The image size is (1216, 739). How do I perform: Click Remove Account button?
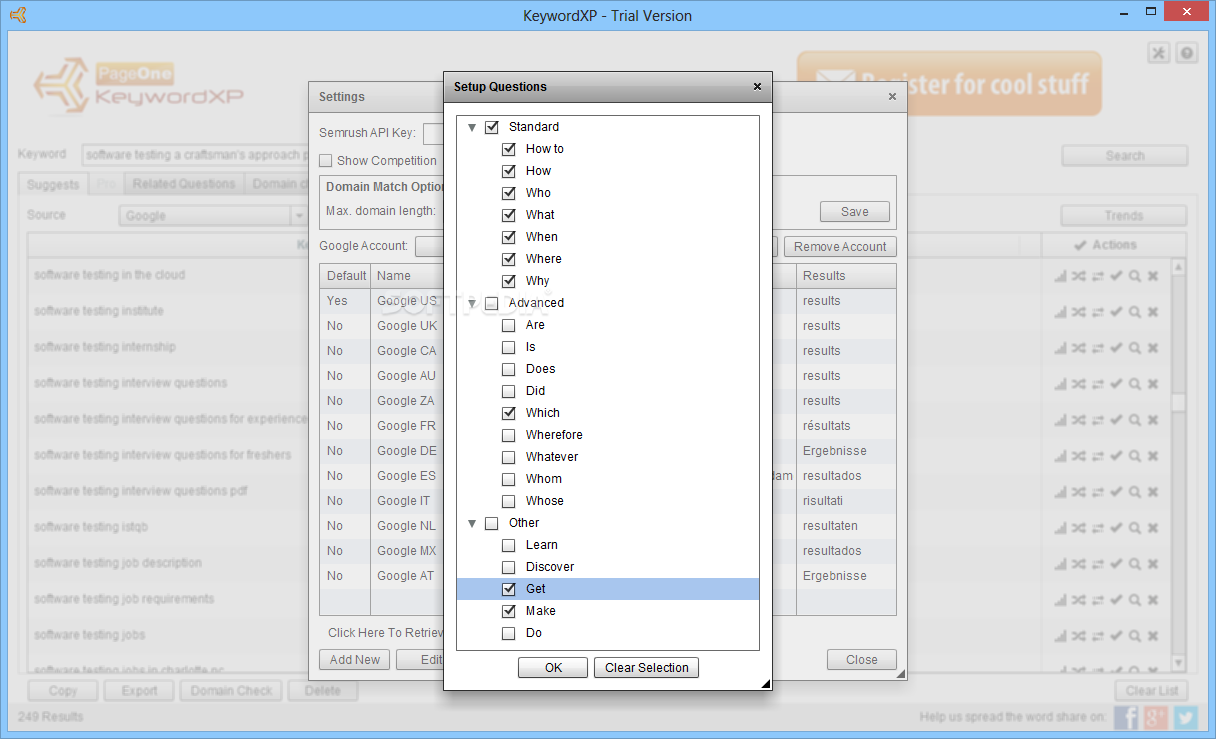[x=840, y=247]
